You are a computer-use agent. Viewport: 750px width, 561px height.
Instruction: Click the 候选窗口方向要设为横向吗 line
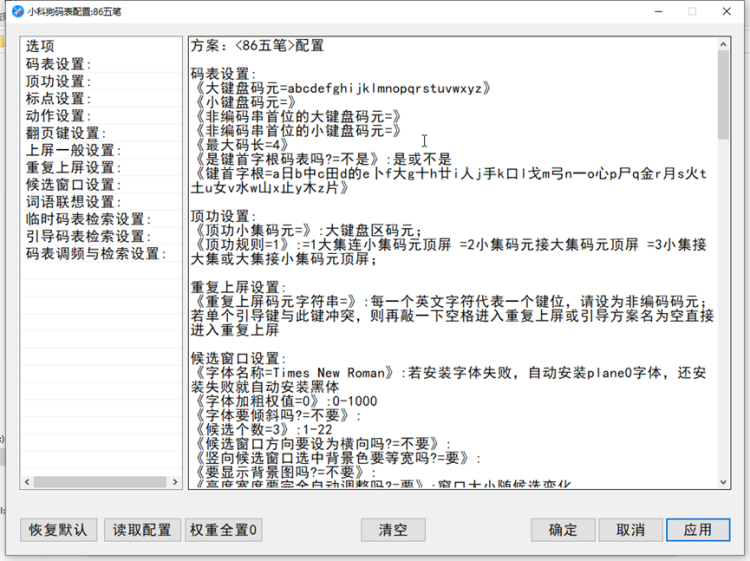click(x=322, y=444)
